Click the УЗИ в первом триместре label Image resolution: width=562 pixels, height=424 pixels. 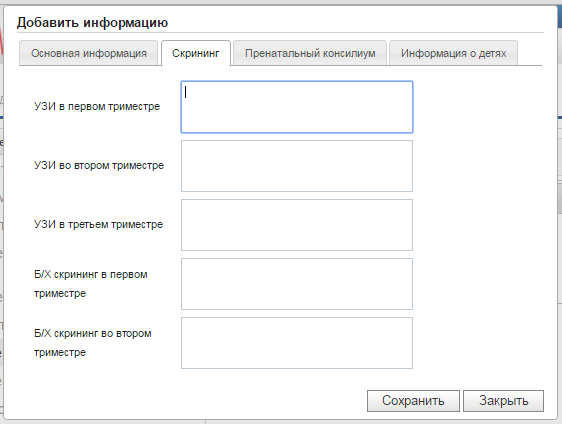coord(97,106)
